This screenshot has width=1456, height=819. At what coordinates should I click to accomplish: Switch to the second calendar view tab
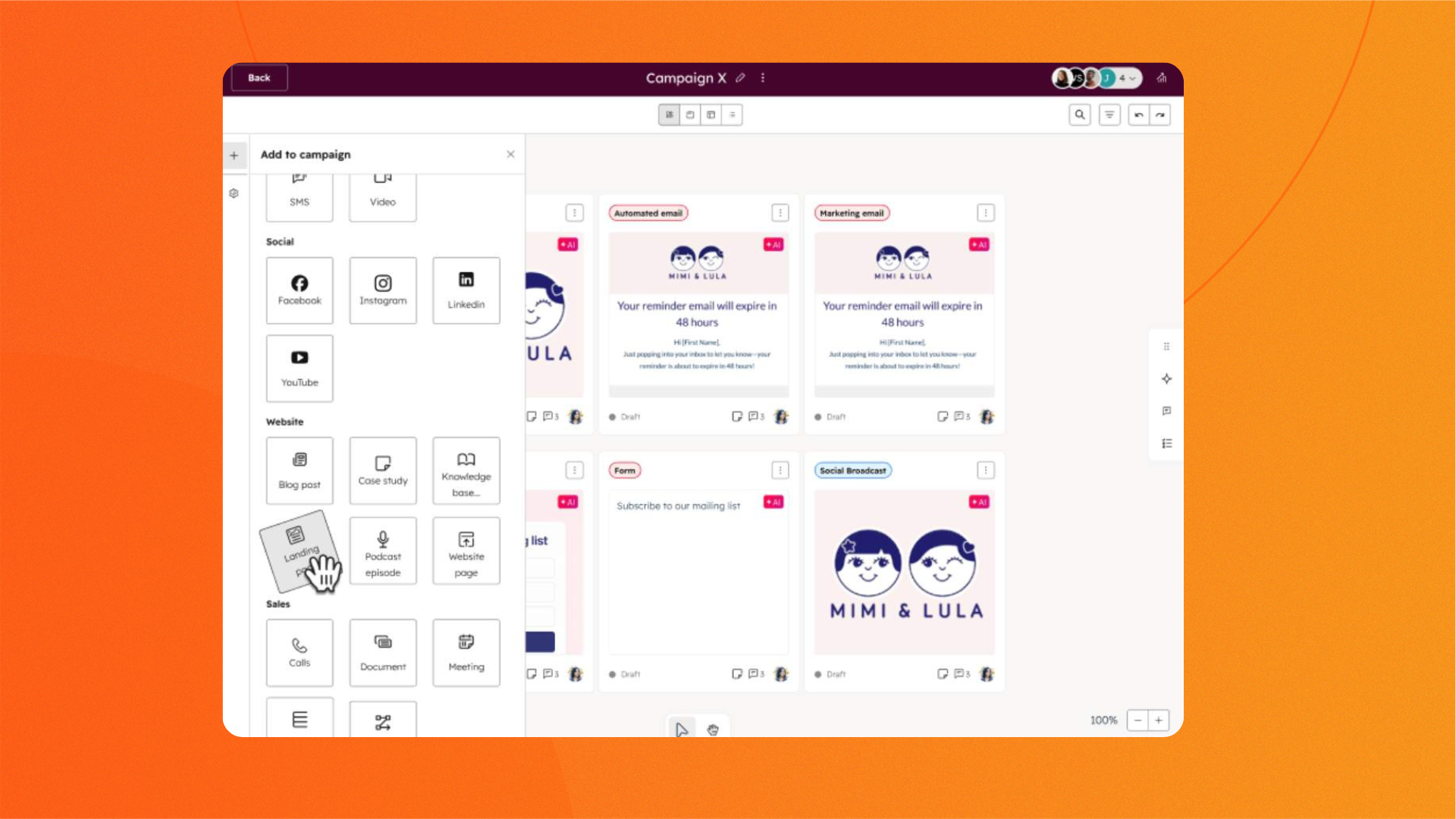[x=690, y=115]
